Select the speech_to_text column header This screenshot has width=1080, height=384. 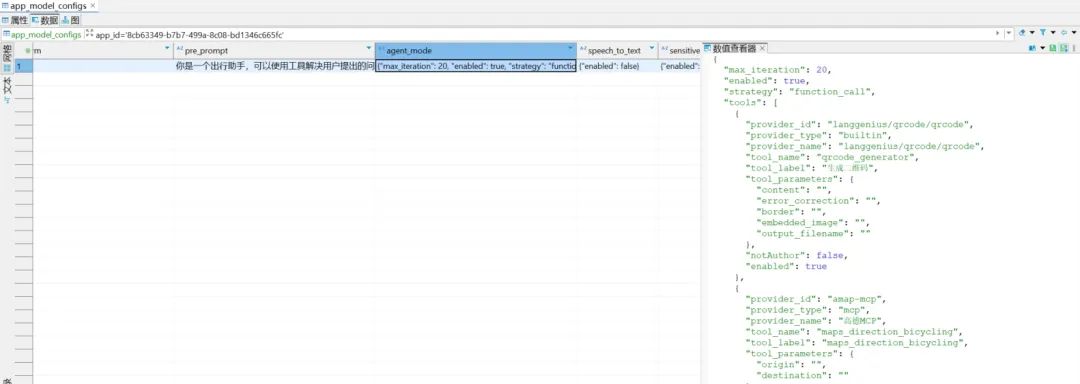pos(617,50)
